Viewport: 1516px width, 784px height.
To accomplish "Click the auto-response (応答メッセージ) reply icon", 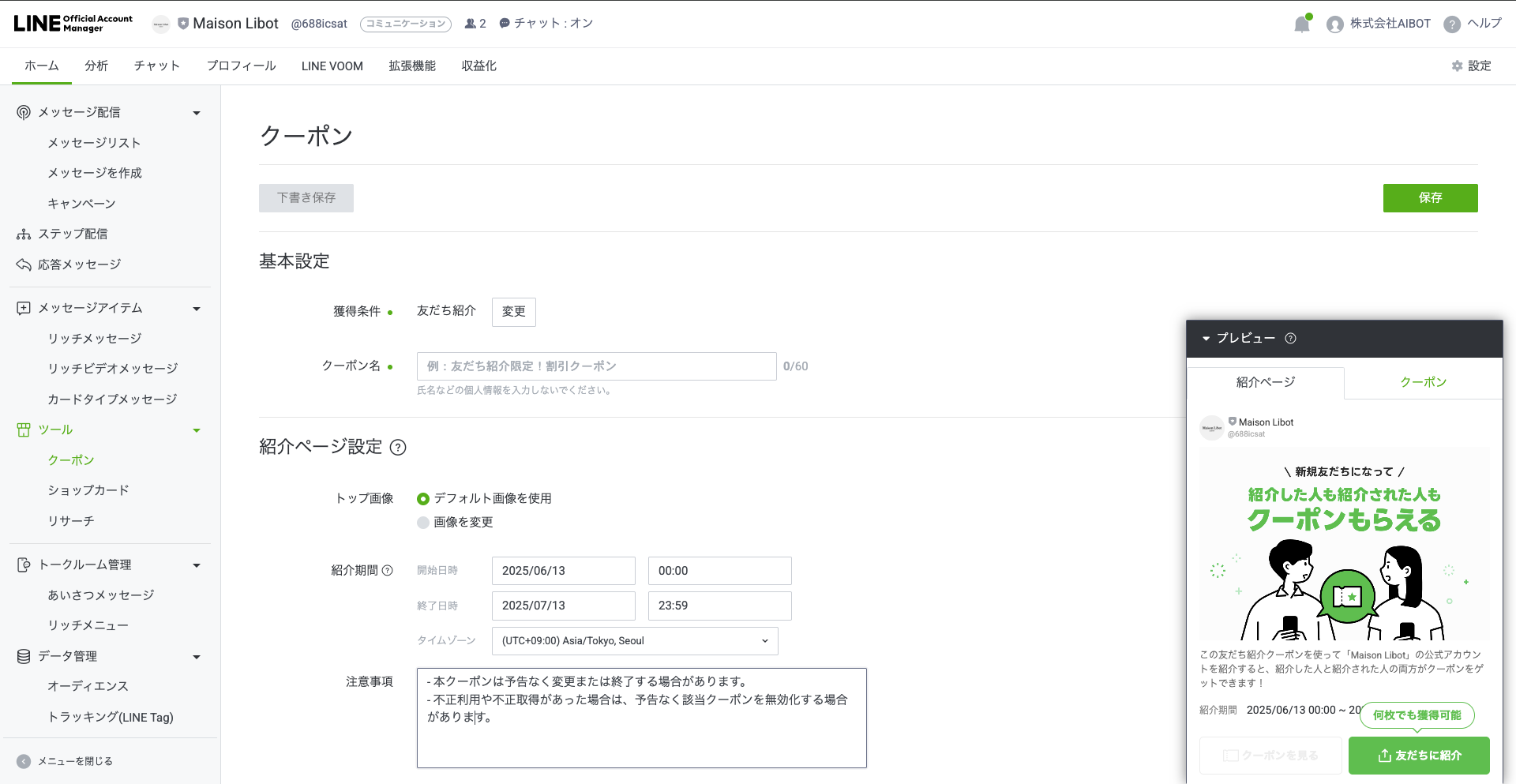I will point(24,264).
